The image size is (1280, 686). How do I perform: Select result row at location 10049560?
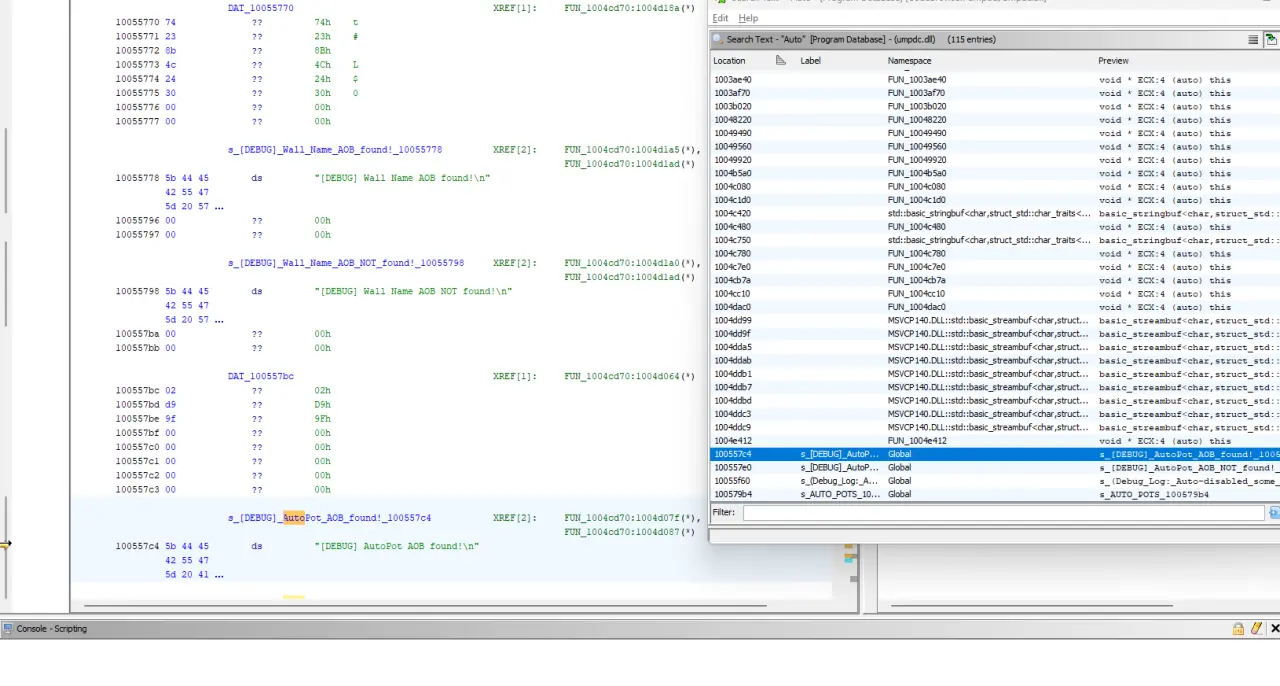(x=995, y=146)
